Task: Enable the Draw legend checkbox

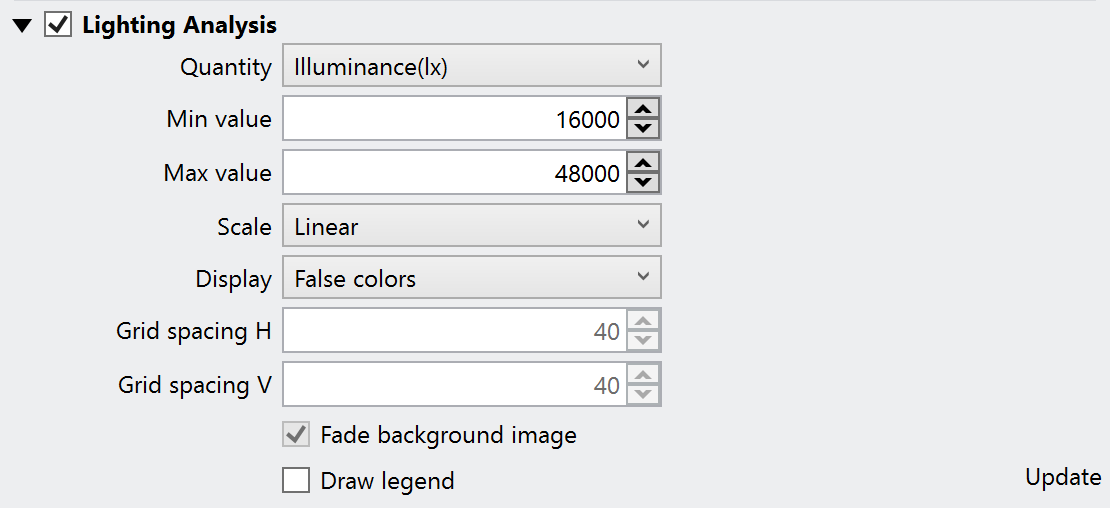Action: pos(296,481)
